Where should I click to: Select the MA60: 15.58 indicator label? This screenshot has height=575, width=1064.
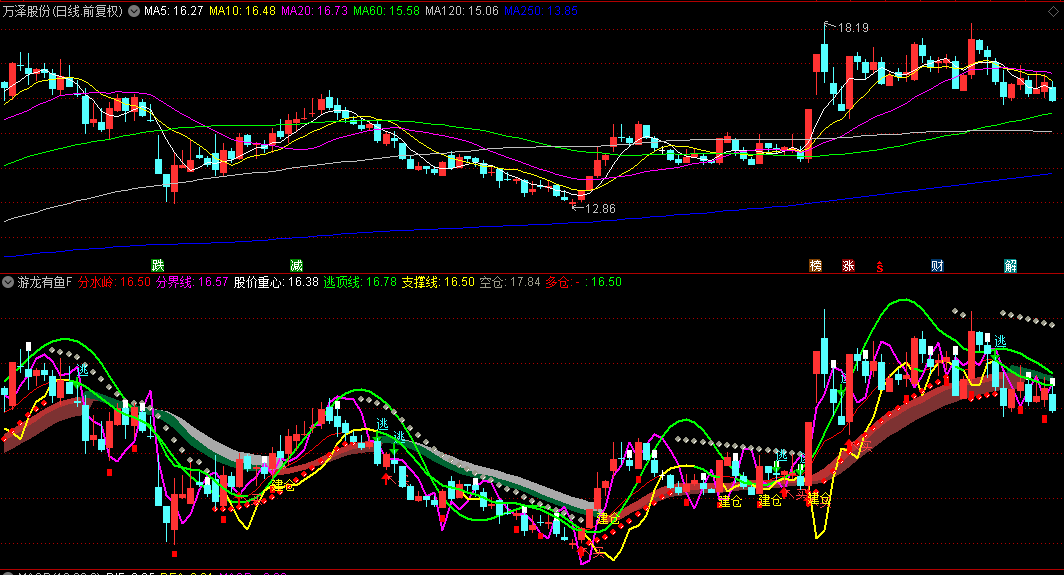(x=386, y=11)
